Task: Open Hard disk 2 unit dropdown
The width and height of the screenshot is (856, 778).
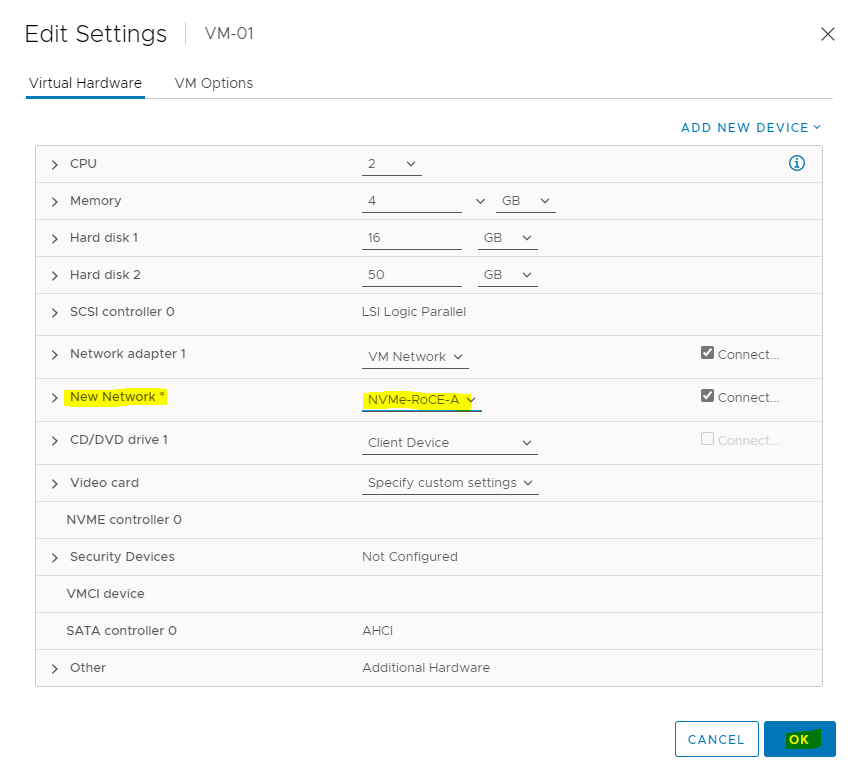Action: point(508,275)
